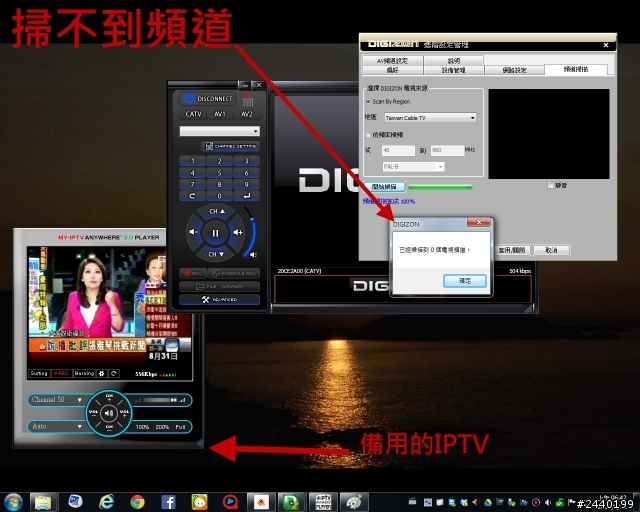Select the AV2 source on remote
Image resolution: width=640 pixels, height=512 pixels.
247,114
